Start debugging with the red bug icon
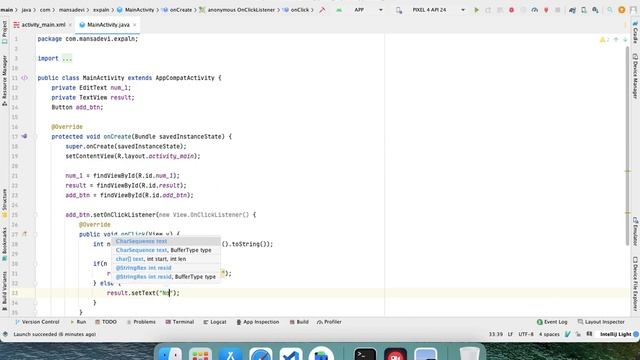 pos(511,10)
